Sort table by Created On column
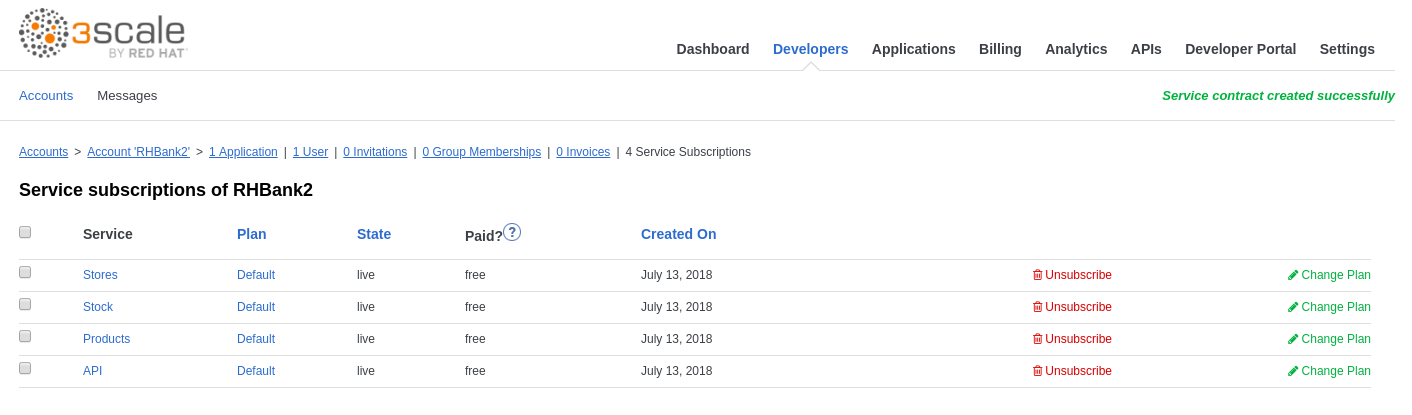The height and width of the screenshot is (415, 1412). point(678,234)
